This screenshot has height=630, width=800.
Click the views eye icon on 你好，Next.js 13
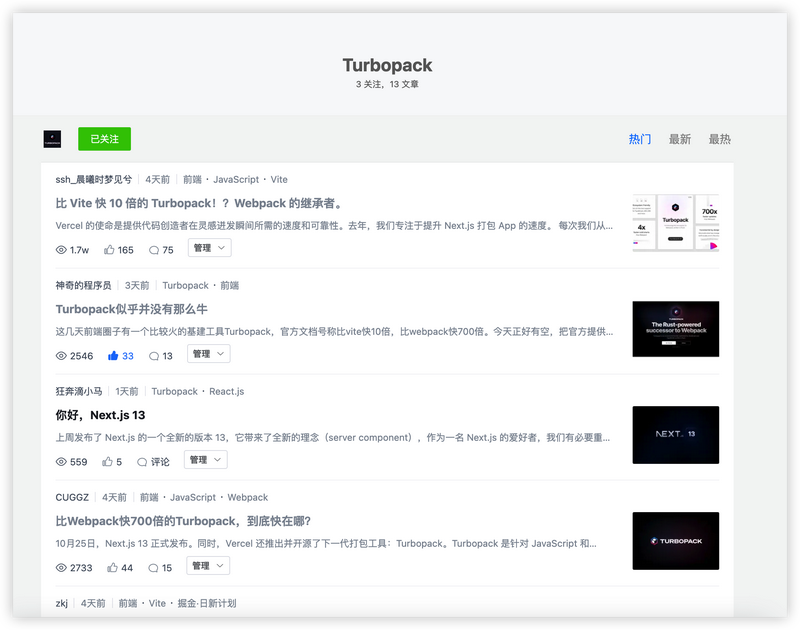click(60, 460)
